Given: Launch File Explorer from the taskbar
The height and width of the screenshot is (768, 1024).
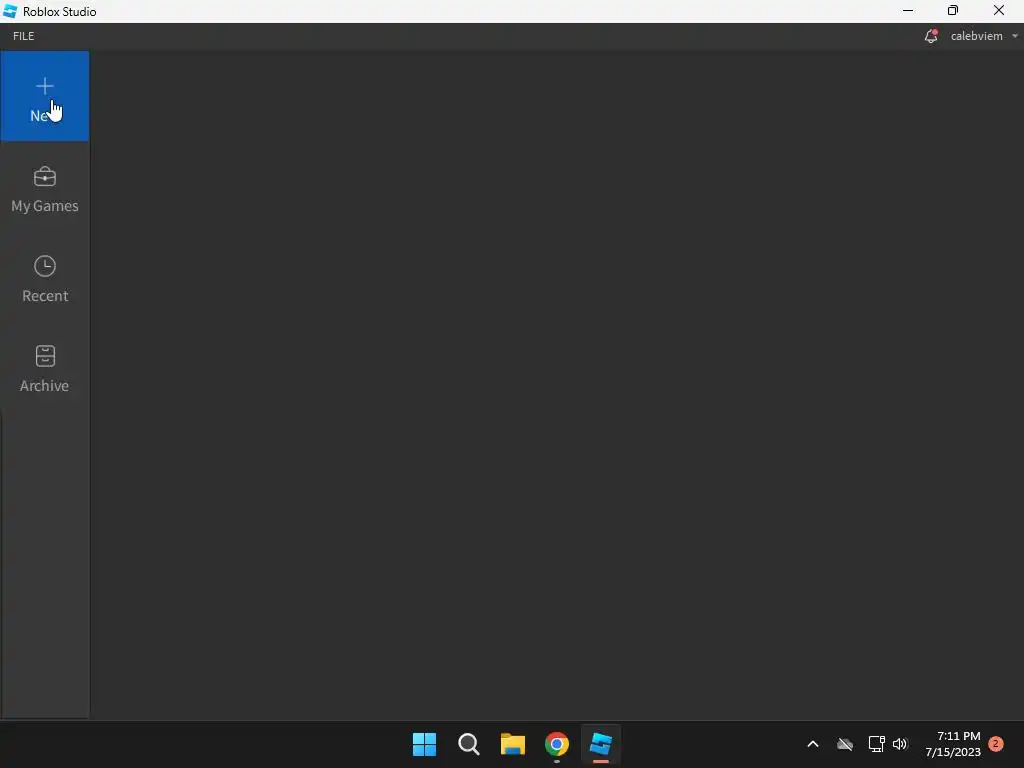Looking at the screenshot, I should 513,744.
